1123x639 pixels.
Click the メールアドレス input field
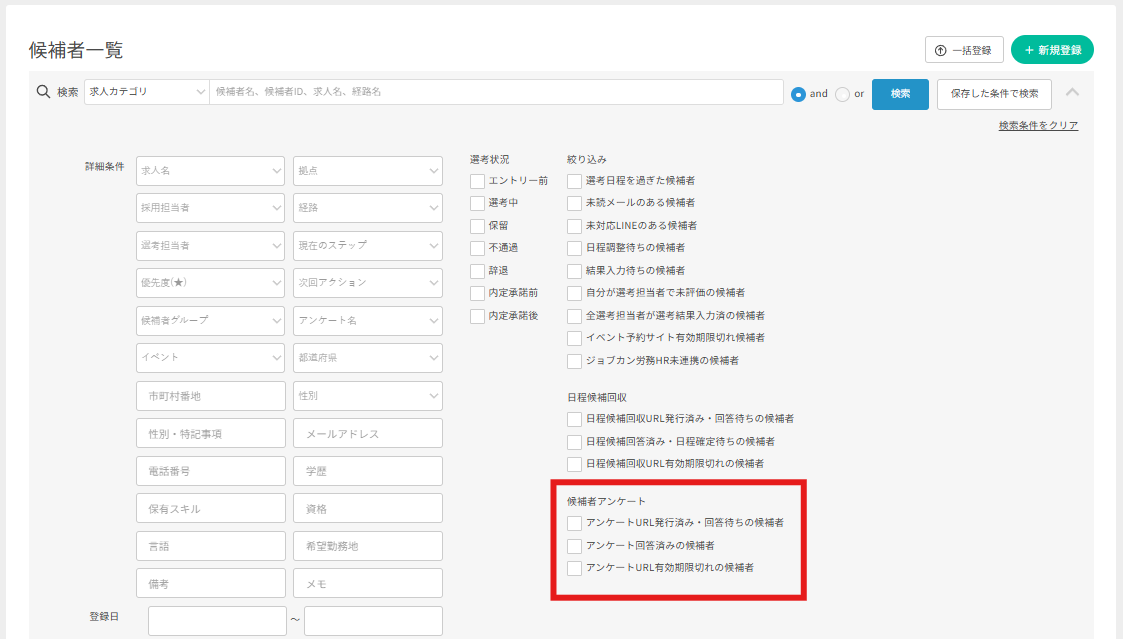click(x=367, y=434)
